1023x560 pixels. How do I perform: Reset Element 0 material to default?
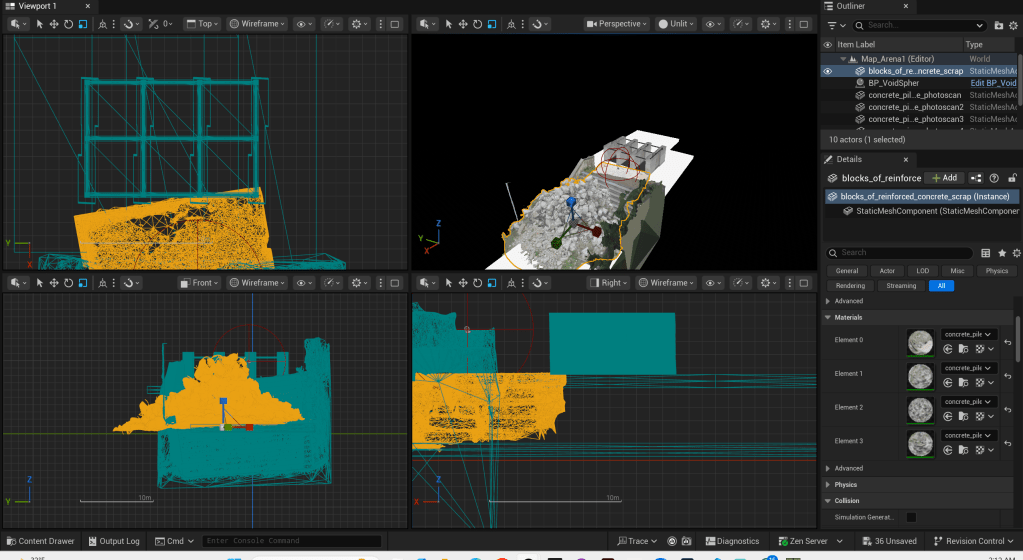pos(1008,342)
